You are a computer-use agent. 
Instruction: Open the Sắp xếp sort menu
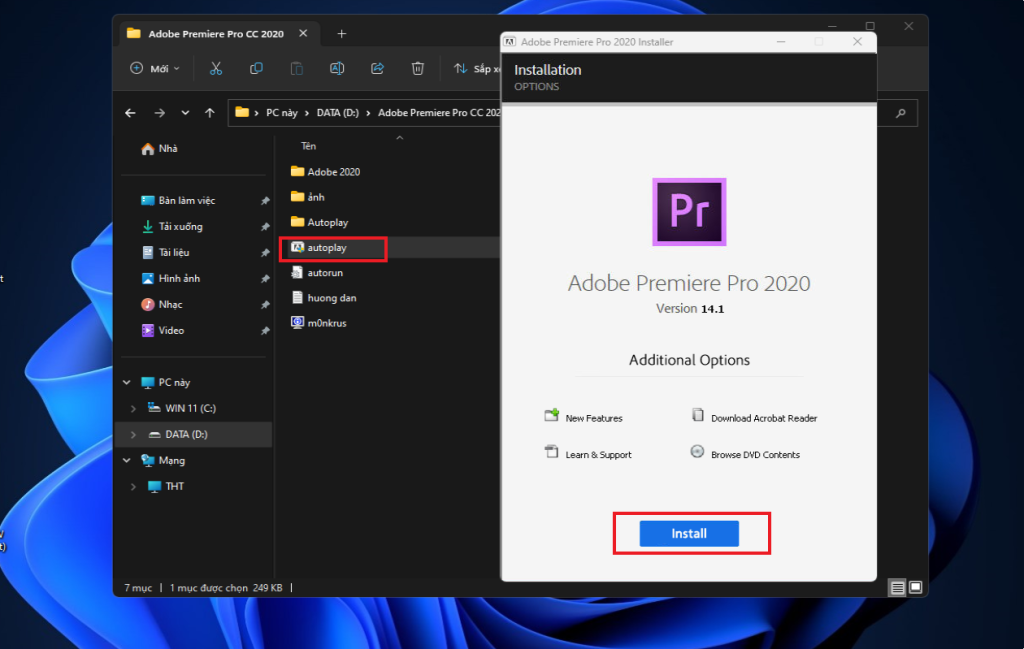477,69
